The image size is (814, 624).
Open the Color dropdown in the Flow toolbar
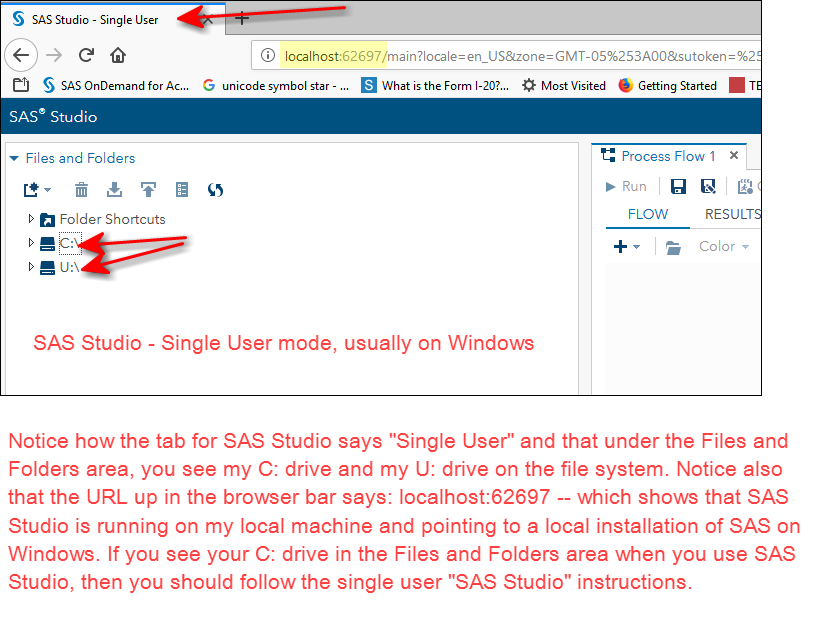point(724,247)
